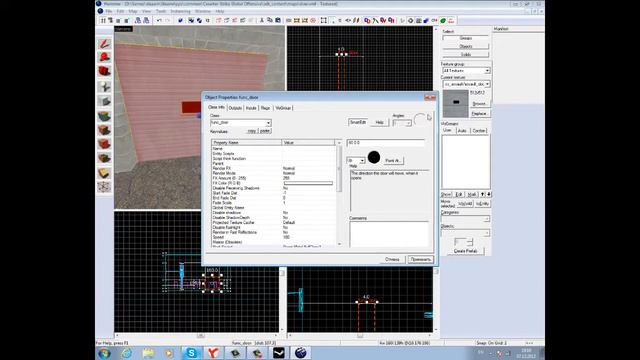Set selection mode to Groups
This screenshot has width=640, height=360.
click(466, 38)
